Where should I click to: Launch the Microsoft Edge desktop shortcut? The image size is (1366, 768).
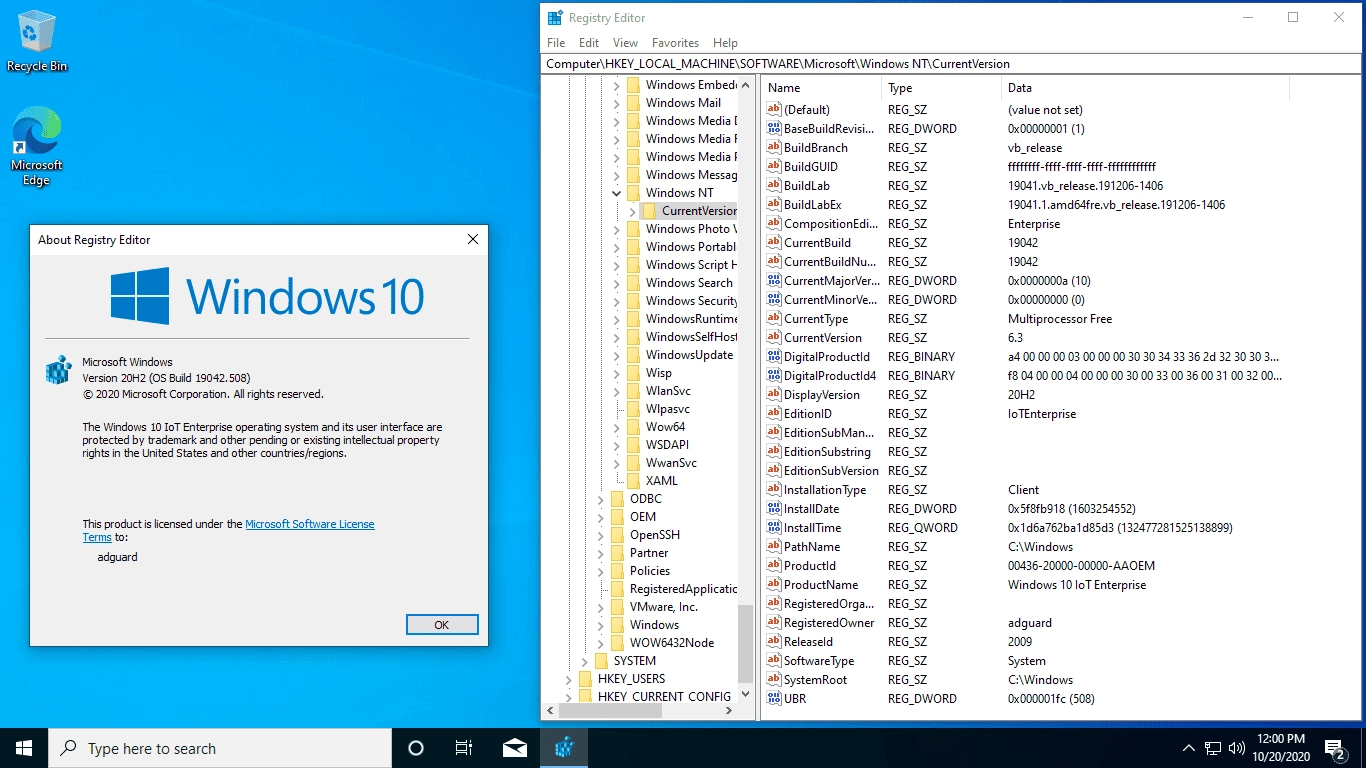click(x=37, y=147)
